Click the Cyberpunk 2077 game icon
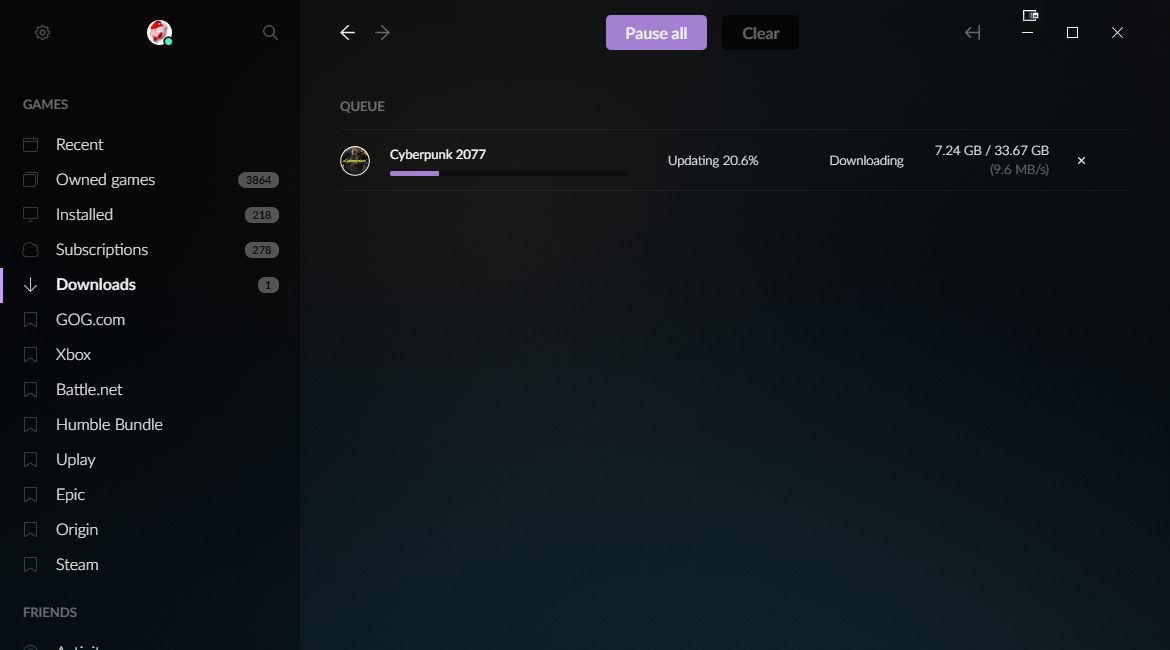This screenshot has width=1170, height=650. coord(354,160)
